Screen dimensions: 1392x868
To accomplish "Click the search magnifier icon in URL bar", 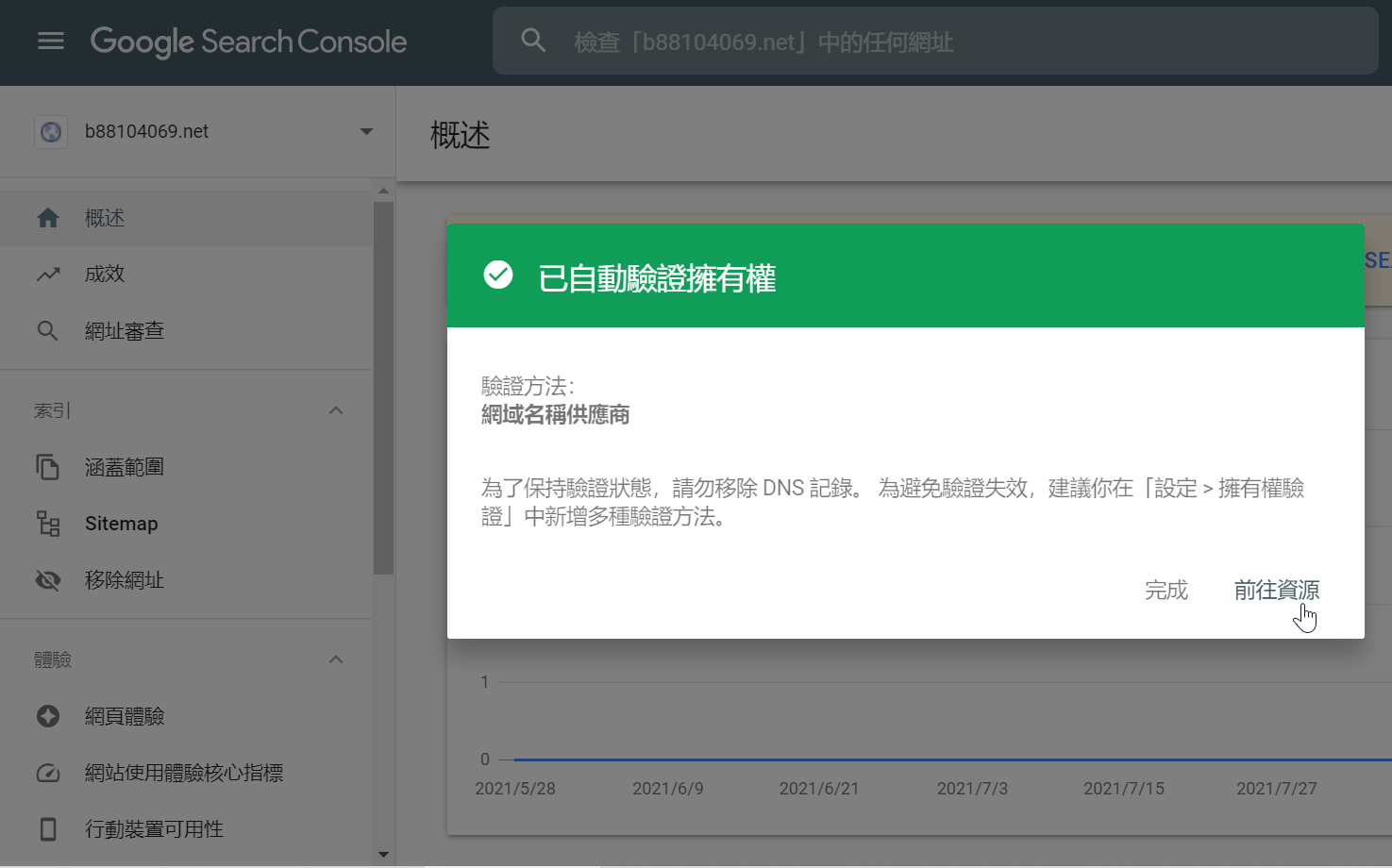I will point(533,41).
